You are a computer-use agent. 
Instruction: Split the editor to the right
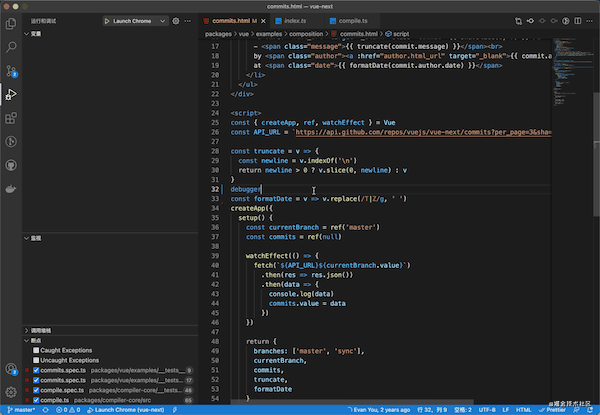(x=578, y=21)
